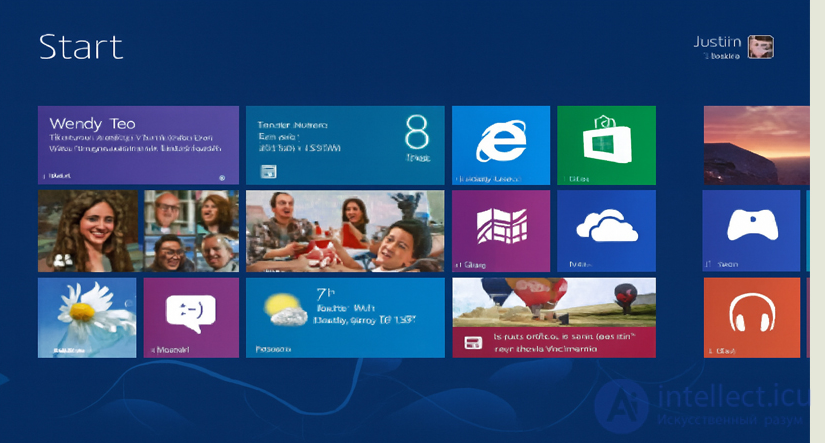
Task: Open the people collage tile with four faces
Action: pos(191,231)
